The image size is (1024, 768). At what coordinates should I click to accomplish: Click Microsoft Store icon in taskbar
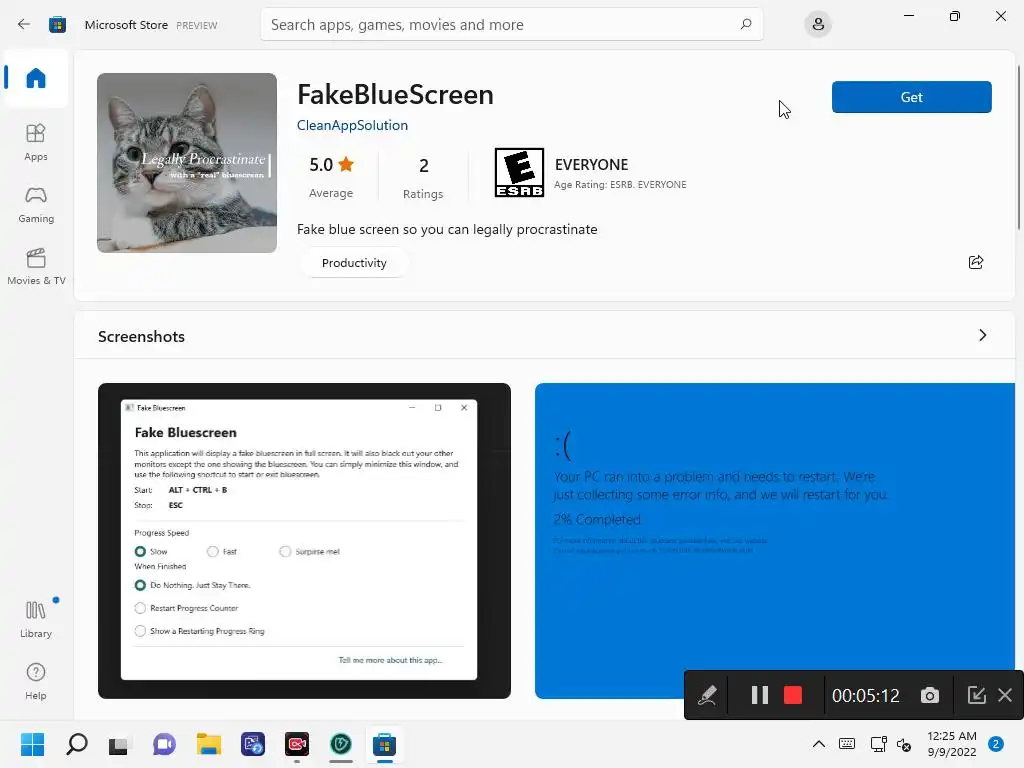385,744
